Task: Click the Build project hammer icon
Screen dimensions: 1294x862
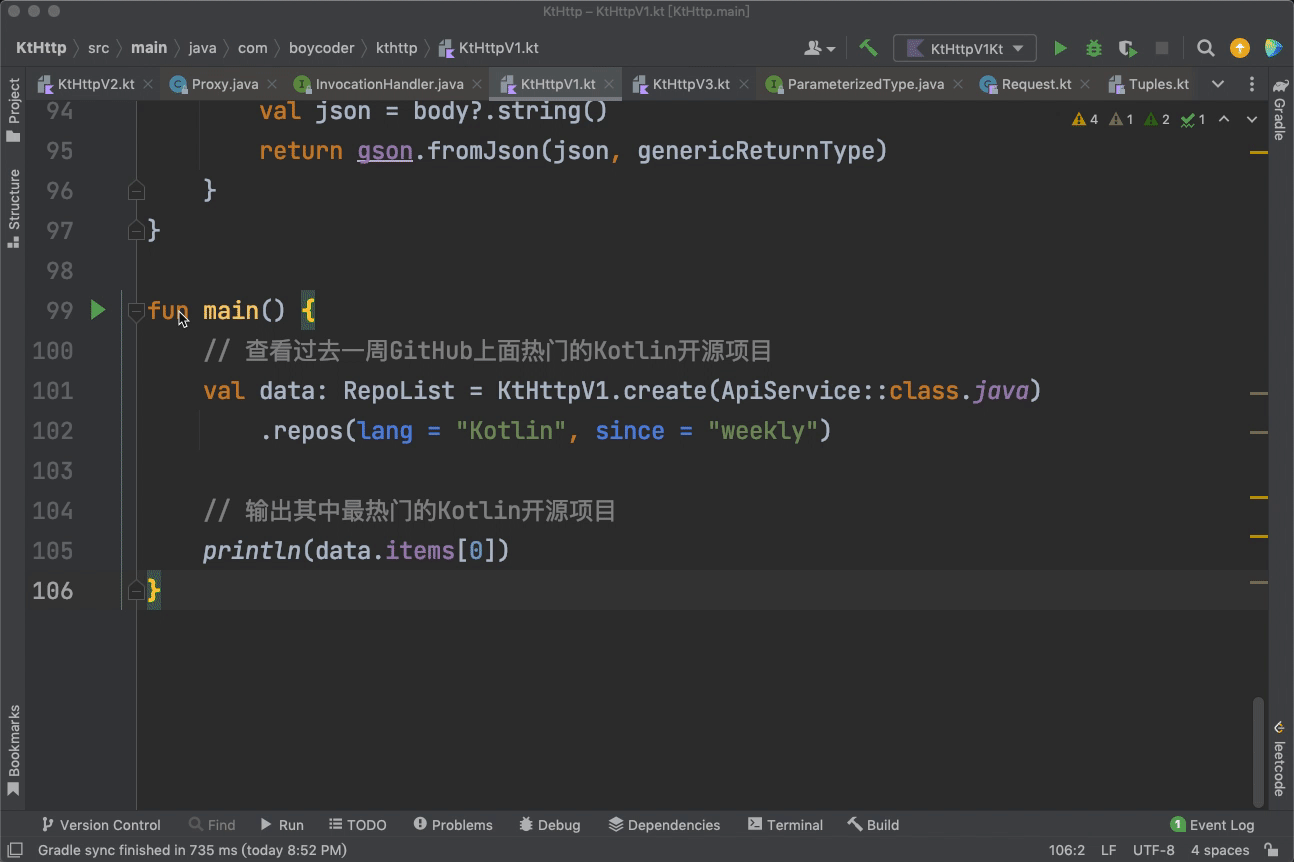Action: (x=868, y=48)
